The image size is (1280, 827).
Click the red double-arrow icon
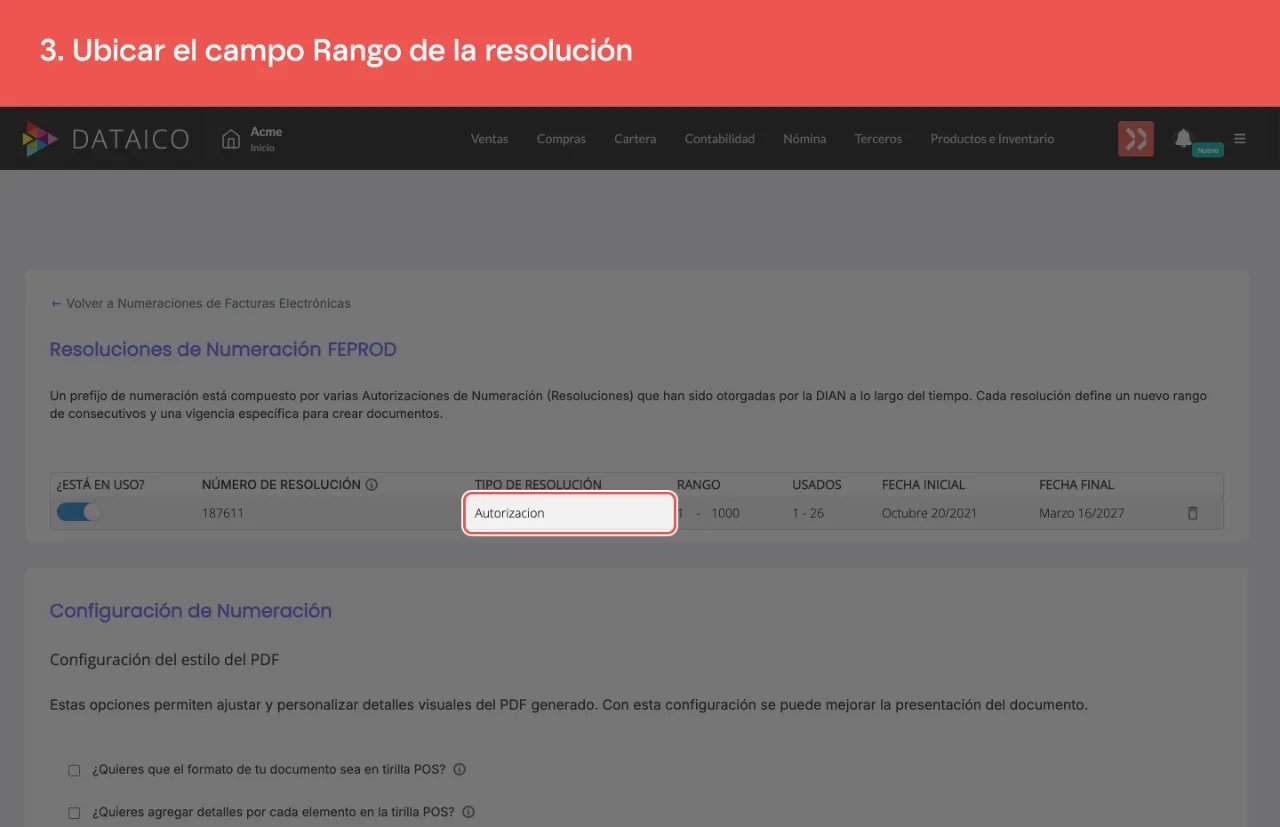pyautogui.click(x=1136, y=139)
